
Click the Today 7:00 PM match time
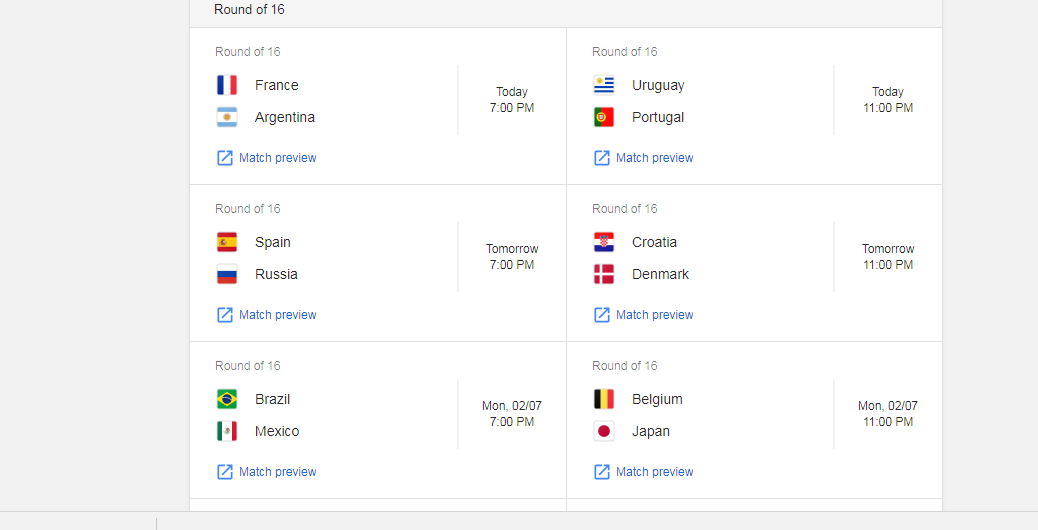[512, 100]
